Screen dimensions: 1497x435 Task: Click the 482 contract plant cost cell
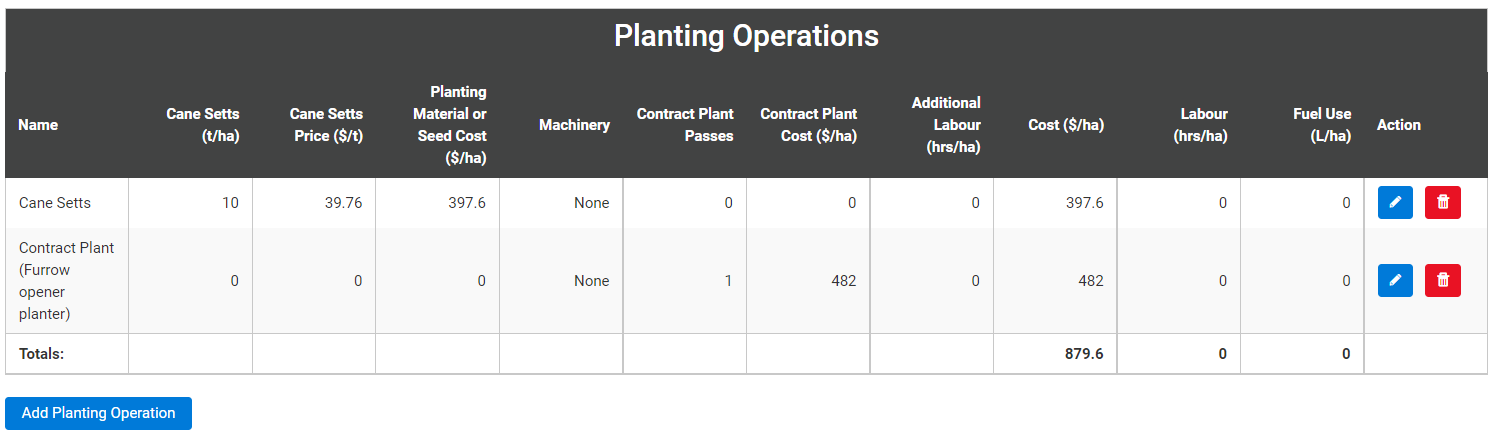[x=843, y=281]
